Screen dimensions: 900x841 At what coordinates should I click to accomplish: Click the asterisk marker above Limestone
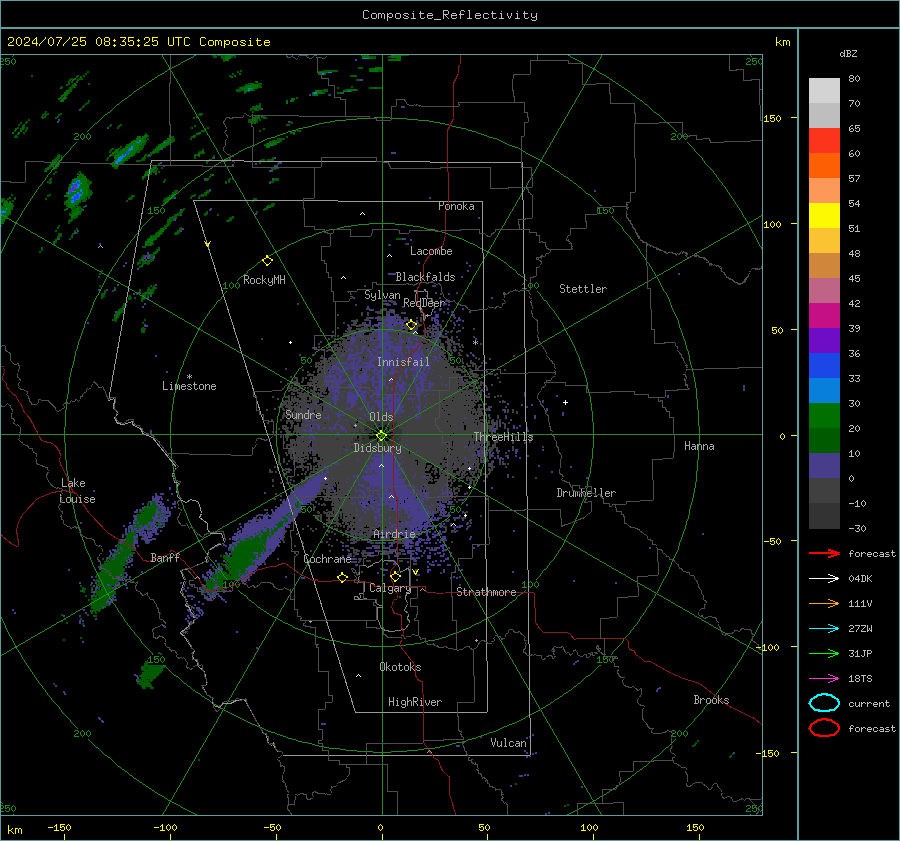(189, 377)
